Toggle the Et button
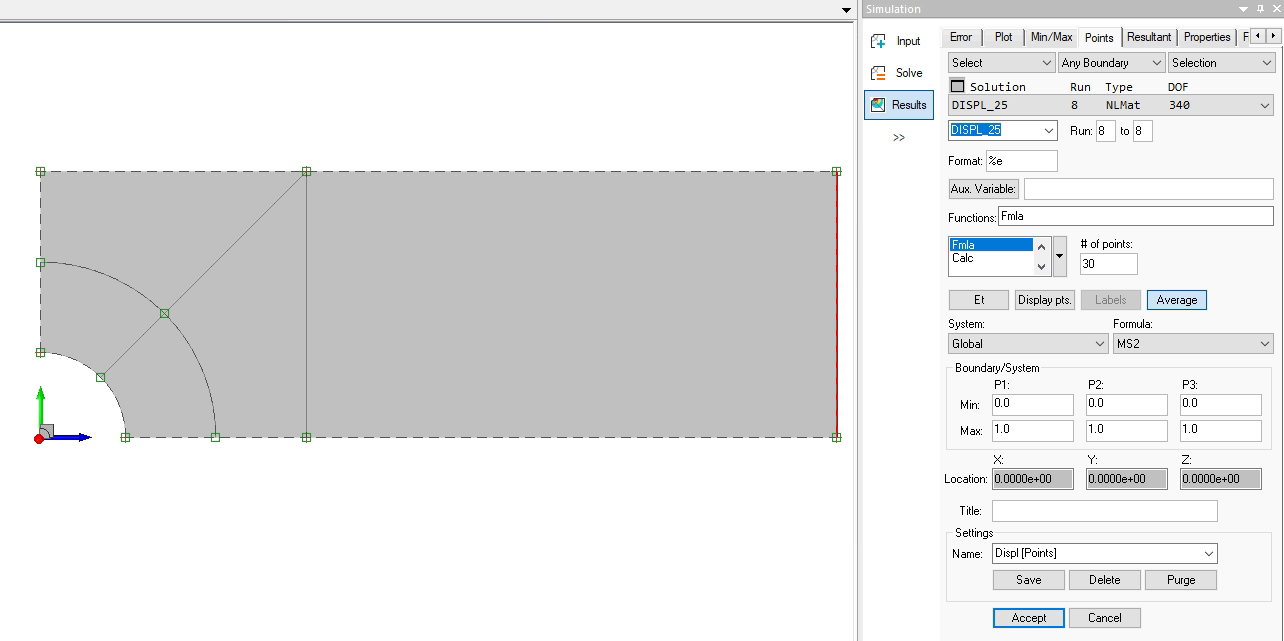1284x641 pixels. pos(978,300)
